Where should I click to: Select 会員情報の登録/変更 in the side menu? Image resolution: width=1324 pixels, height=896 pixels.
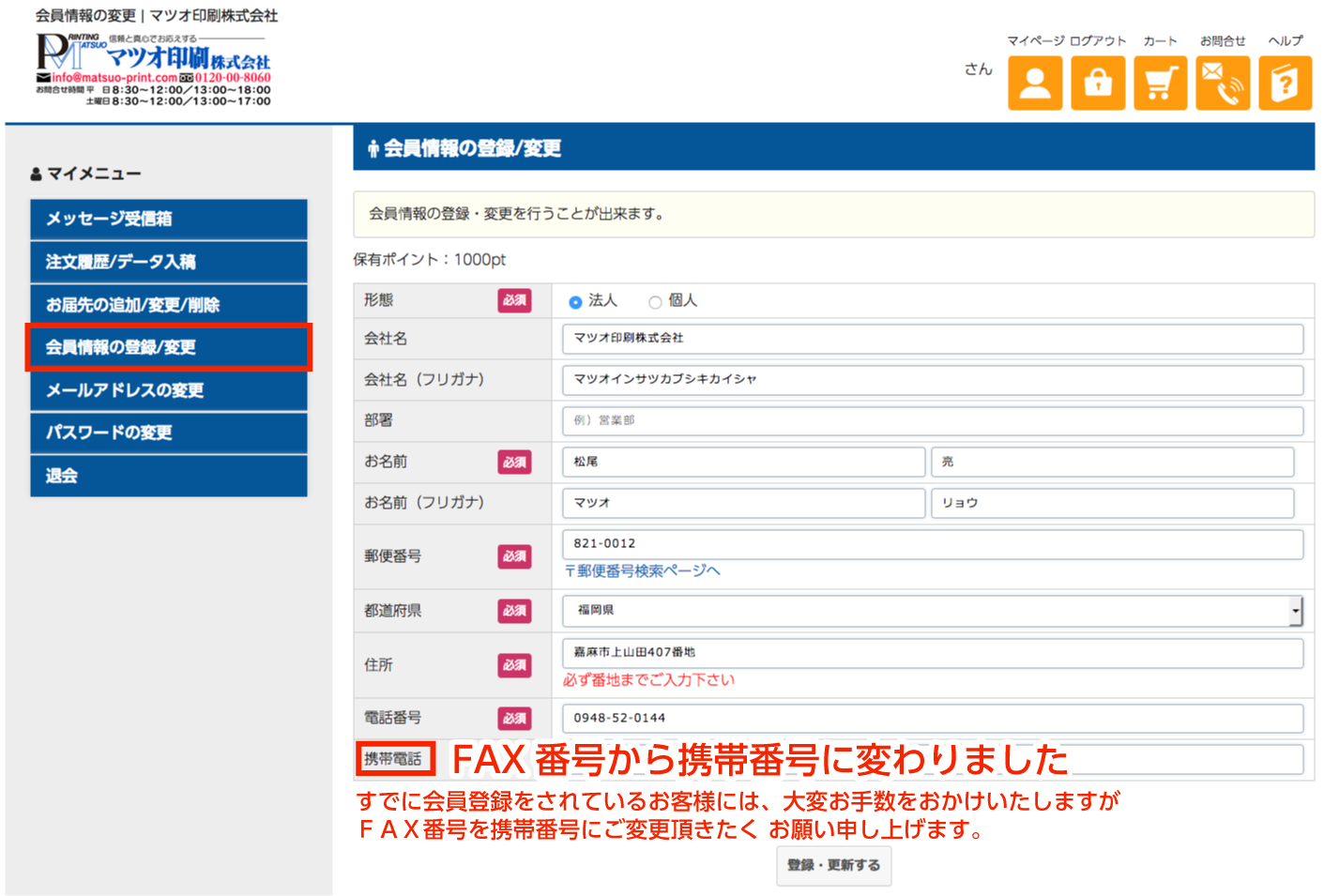[169, 347]
